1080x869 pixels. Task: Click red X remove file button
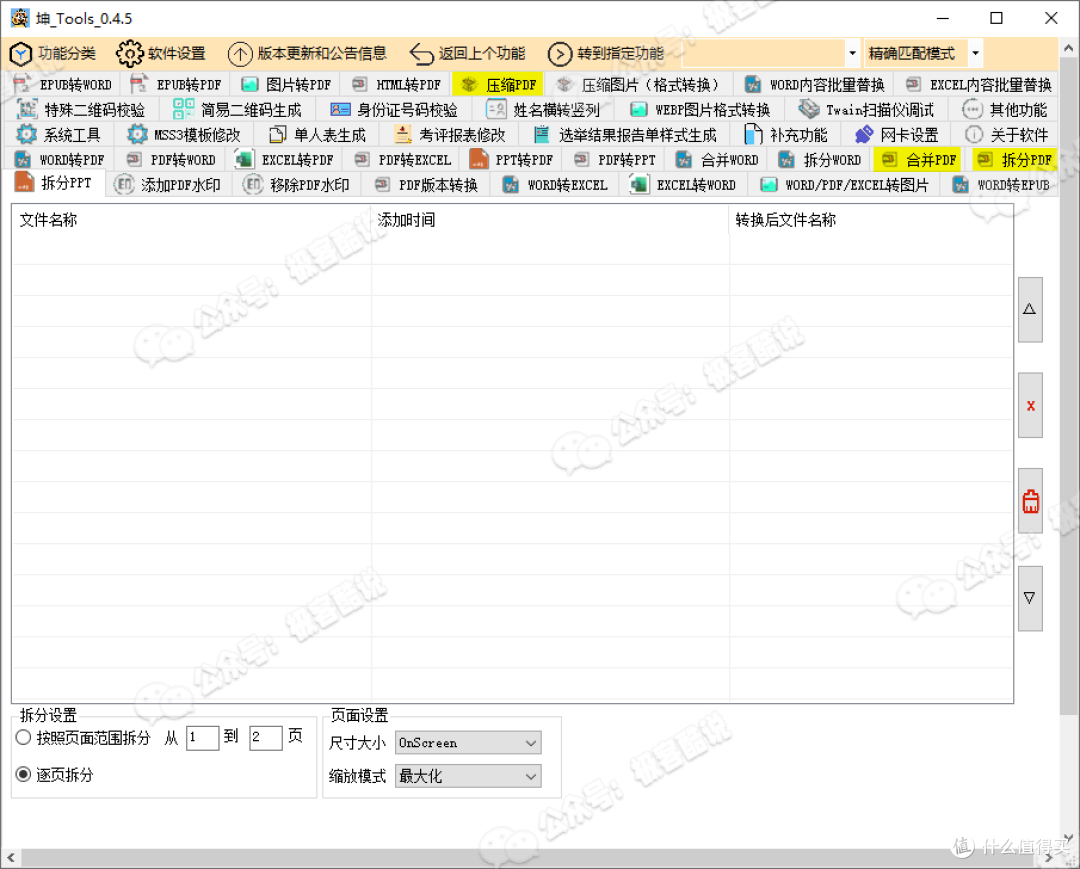pos(1030,406)
